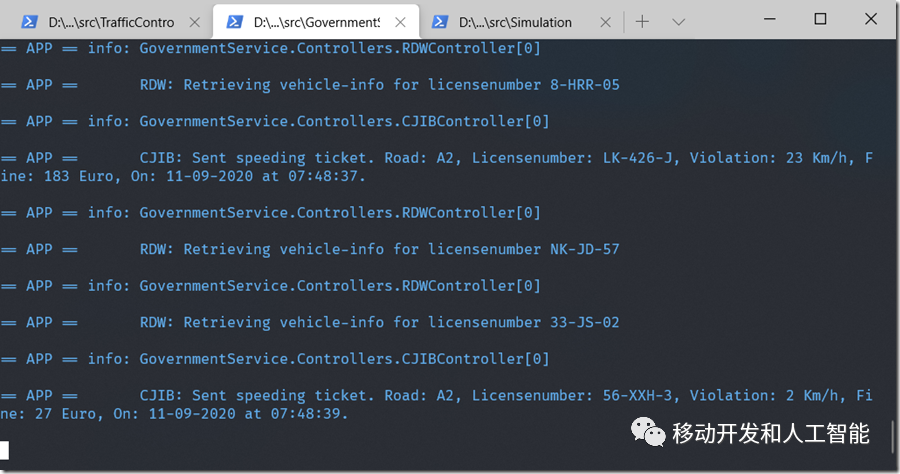
Task: Close the Simulation terminal tab
Action: 605,22
